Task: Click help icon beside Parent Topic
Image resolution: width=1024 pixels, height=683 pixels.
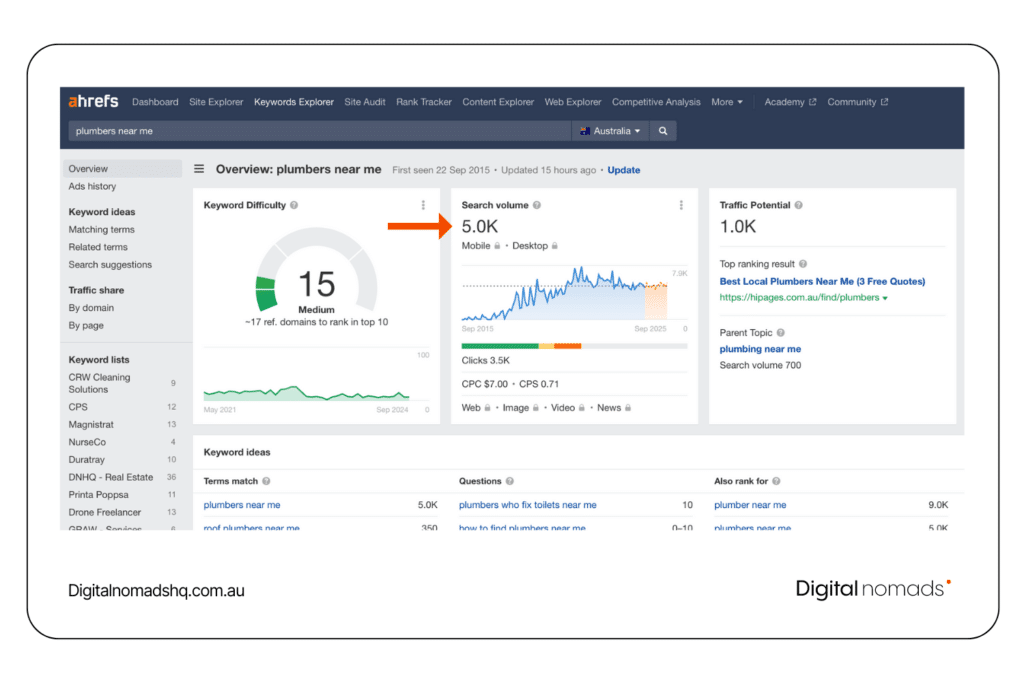Action: [x=780, y=332]
